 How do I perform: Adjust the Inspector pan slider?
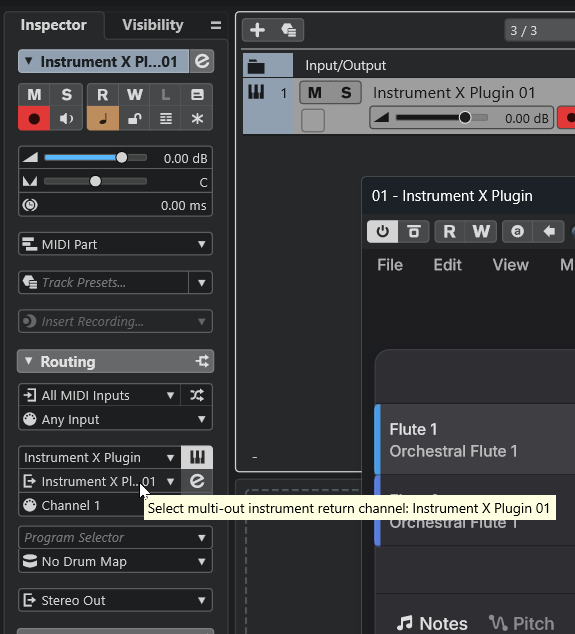[95, 181]
